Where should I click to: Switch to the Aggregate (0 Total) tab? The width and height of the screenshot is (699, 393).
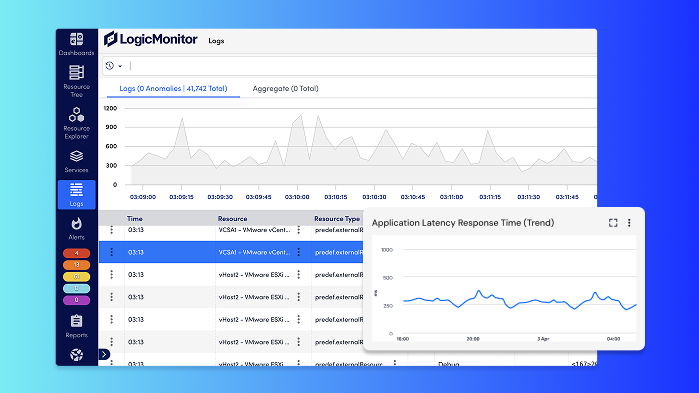coord(285,88)
